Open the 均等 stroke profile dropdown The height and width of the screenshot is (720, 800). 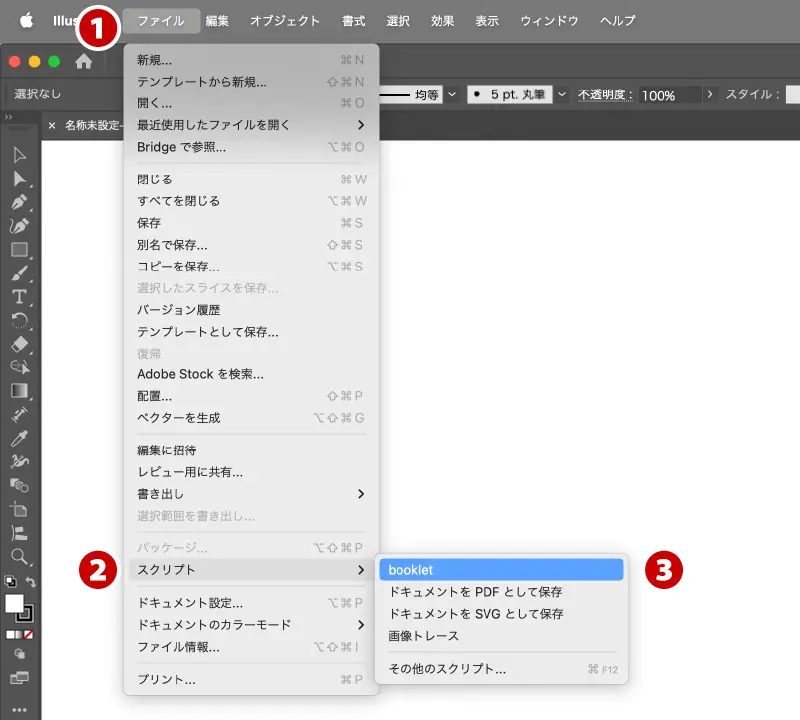click(x=452, y=94)
